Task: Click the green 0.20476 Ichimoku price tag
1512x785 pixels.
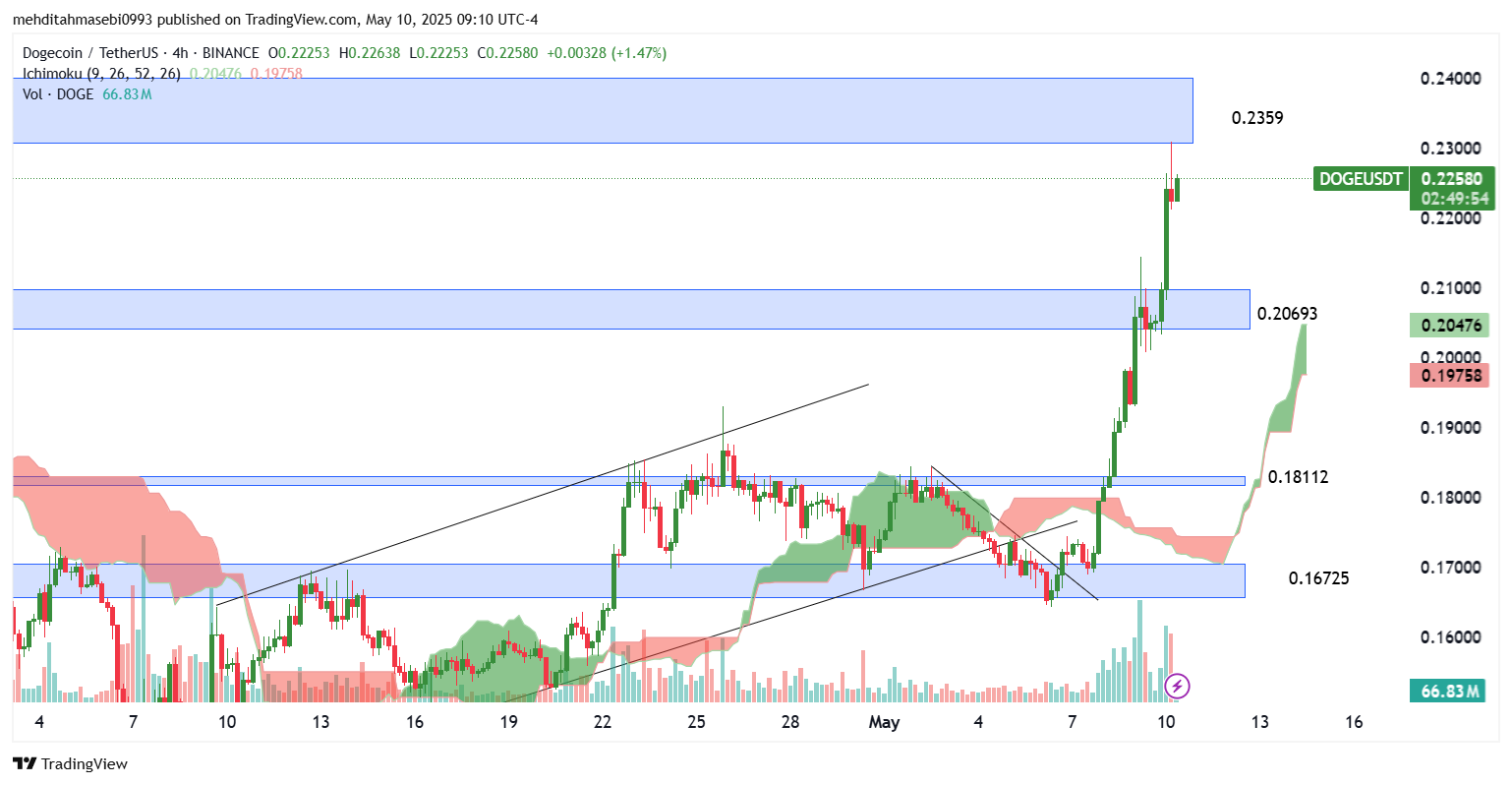Action: tap(1449, 326)
